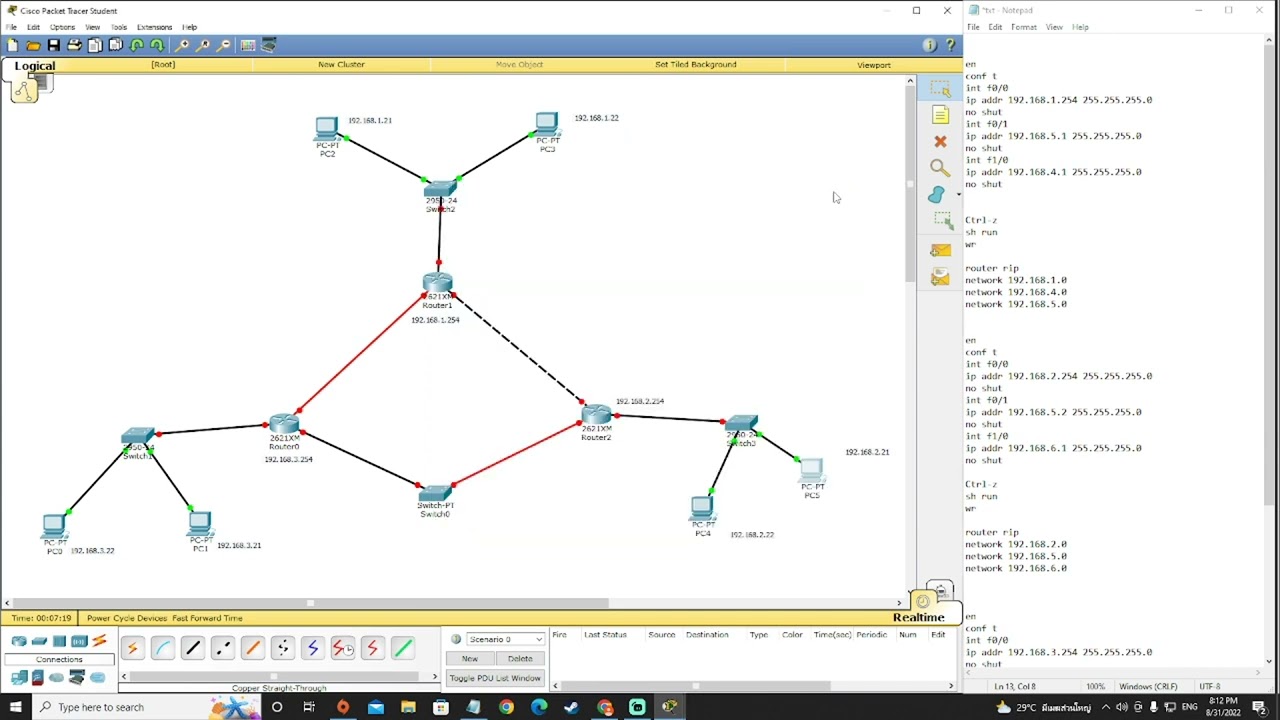
Task: Activate the Delete tool
Action: pos(940,142)
